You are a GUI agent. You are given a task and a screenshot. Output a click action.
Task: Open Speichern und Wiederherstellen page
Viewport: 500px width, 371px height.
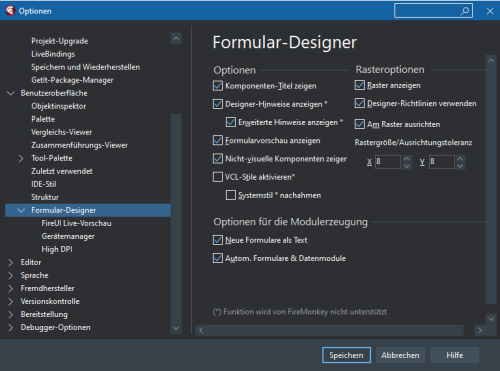point(86,67)
